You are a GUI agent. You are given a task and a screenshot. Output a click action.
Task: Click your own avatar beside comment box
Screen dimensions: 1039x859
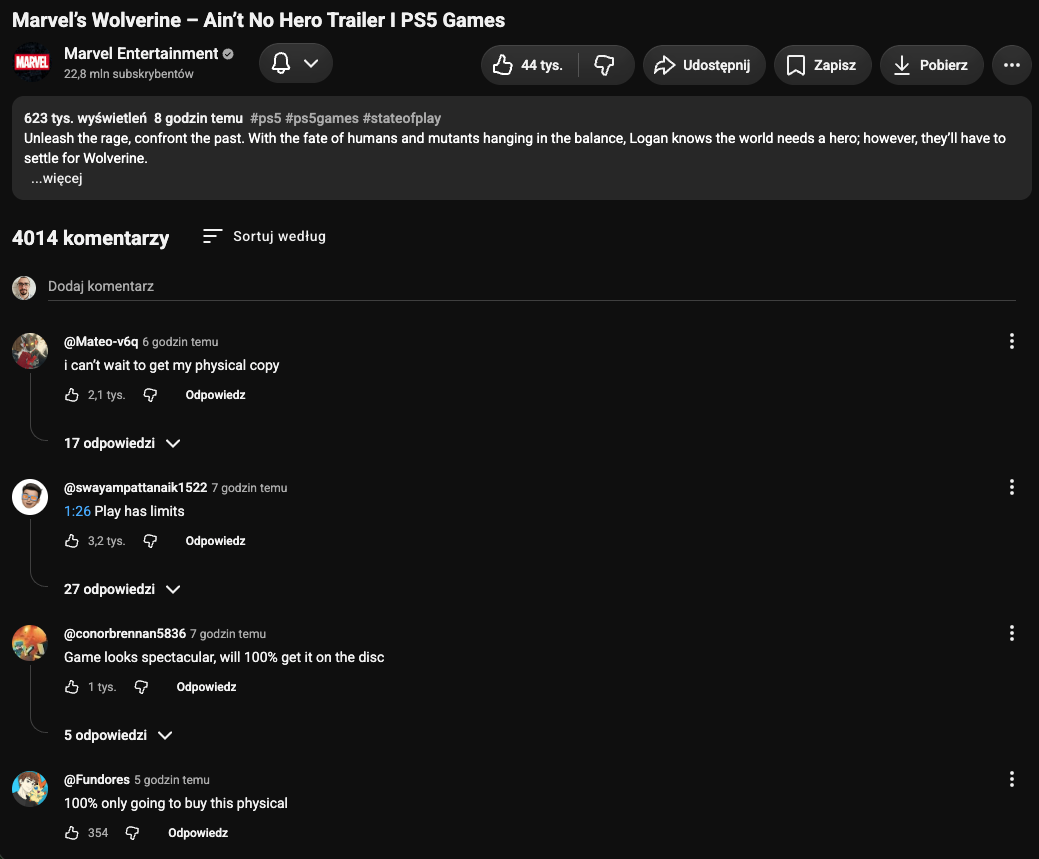[x=24, y=288]
